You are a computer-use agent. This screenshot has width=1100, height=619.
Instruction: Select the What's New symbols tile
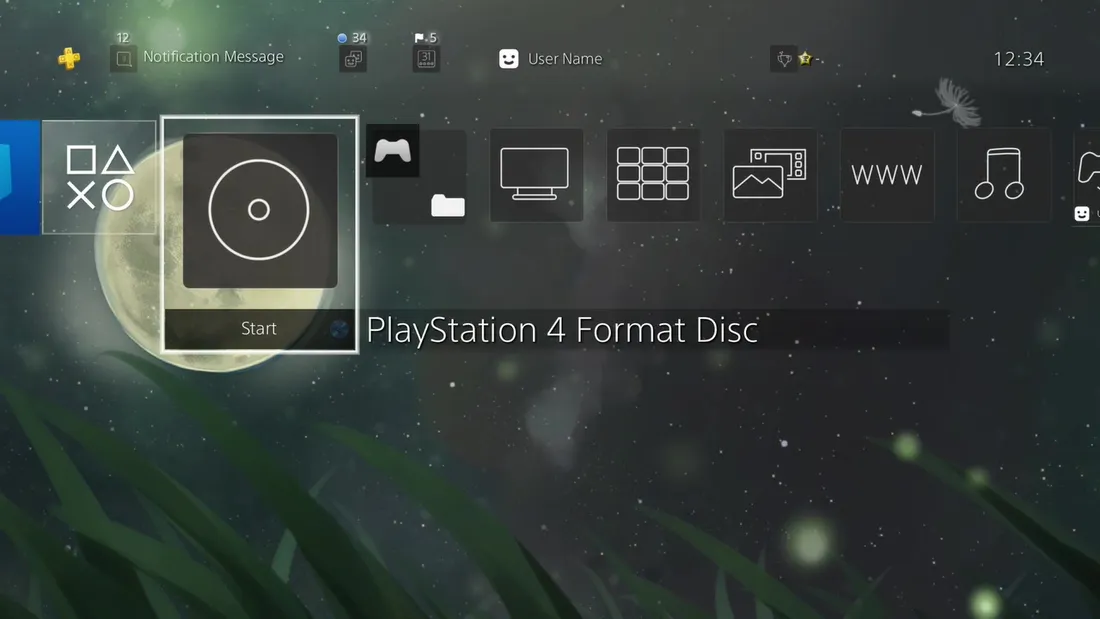[x=99, y=177]
